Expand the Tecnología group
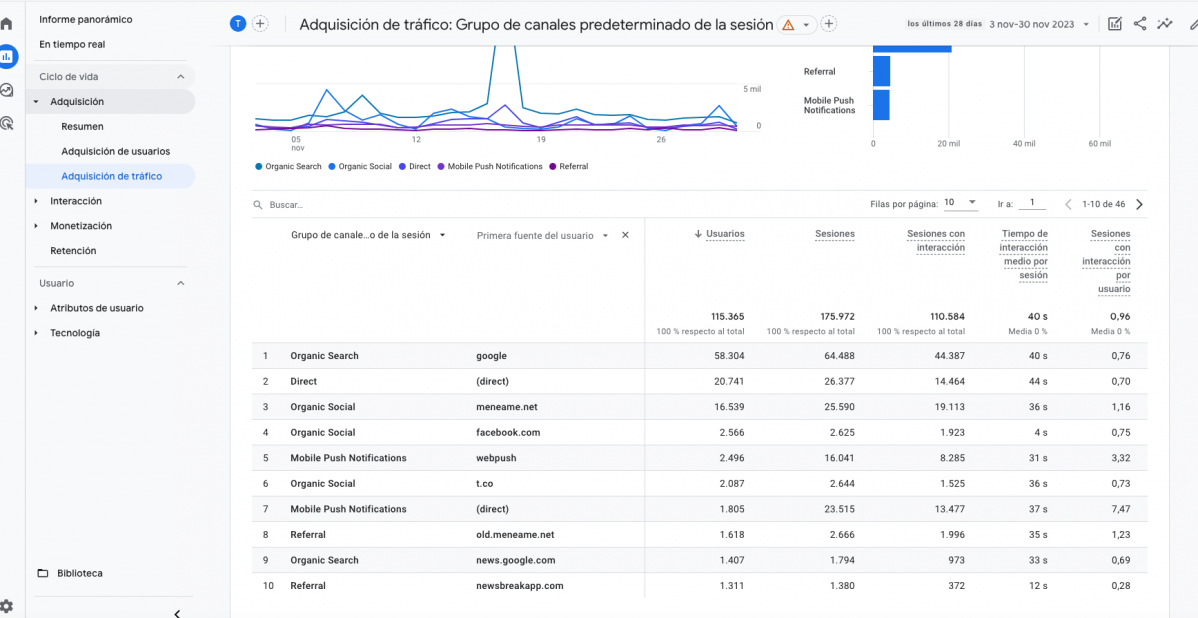This screenshot has width=1198, height=618. (x=36, y=333)
